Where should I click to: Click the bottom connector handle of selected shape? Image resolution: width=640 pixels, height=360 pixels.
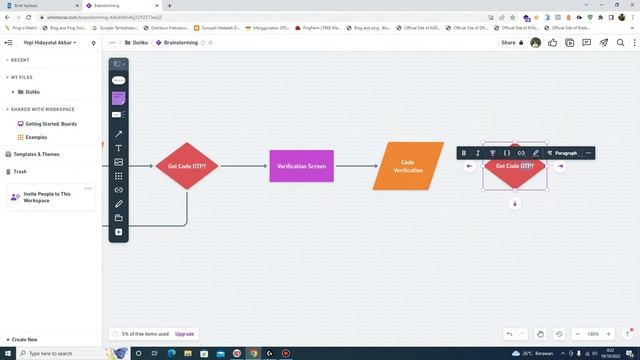[x=515, y=203]
